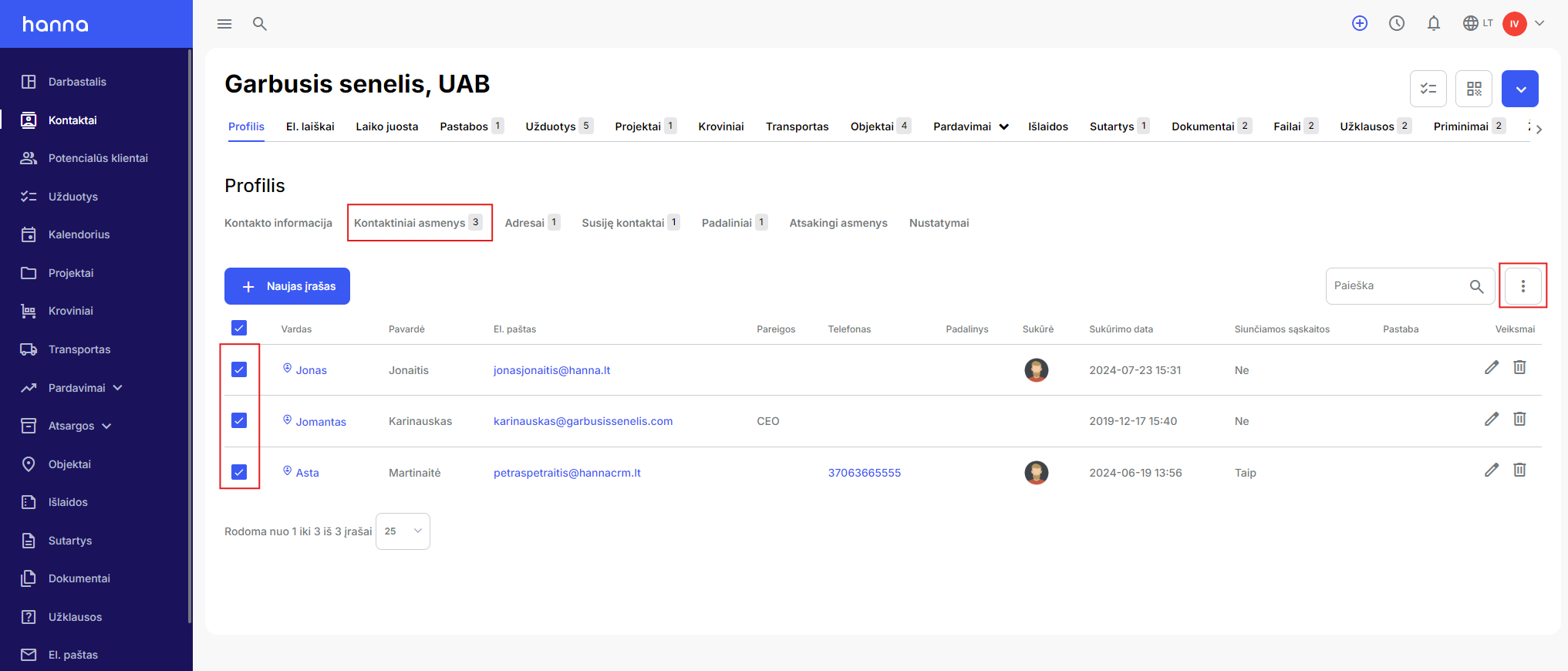Click the hanna logo

coord(56,25)
